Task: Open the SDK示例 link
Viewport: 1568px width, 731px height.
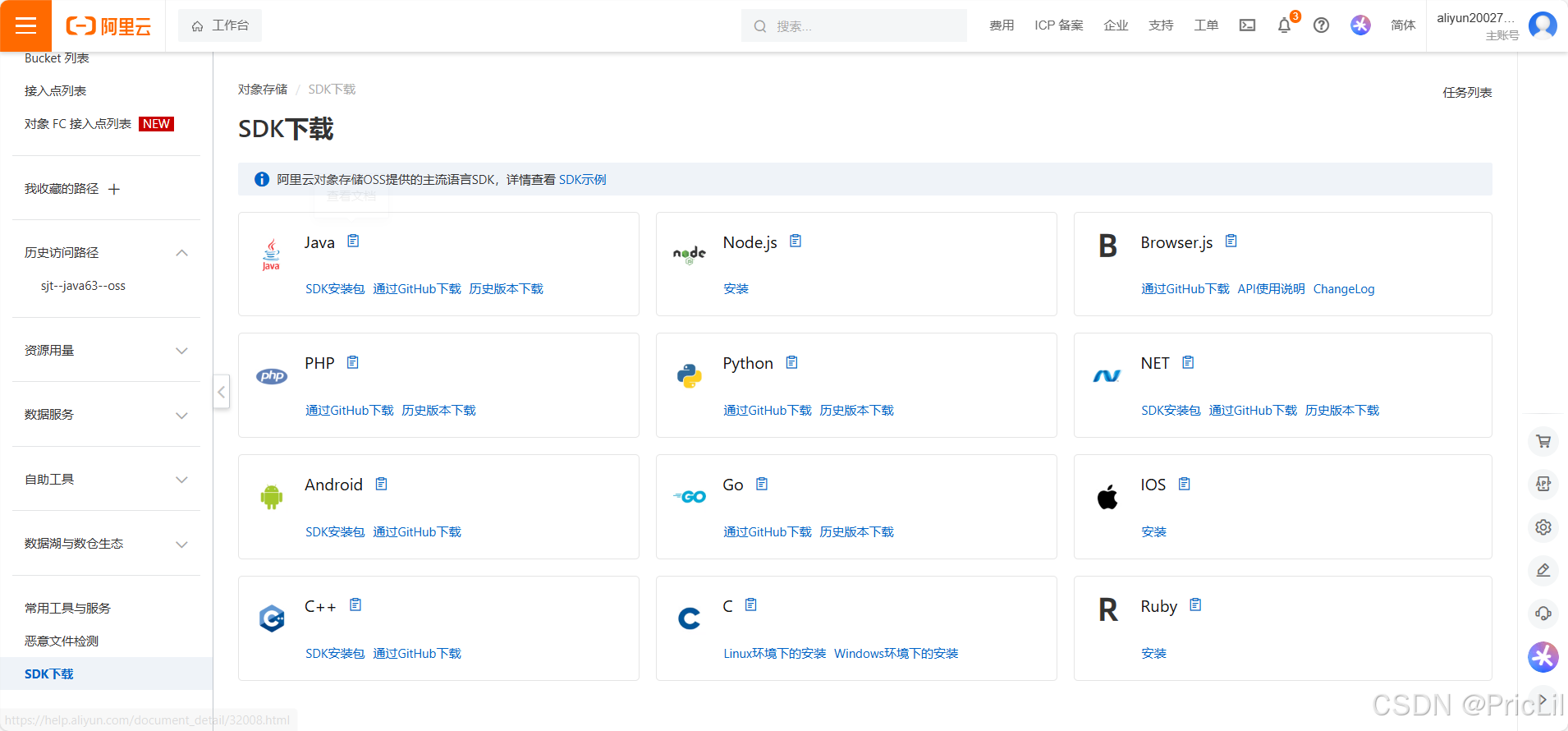Action: point(583,180)
